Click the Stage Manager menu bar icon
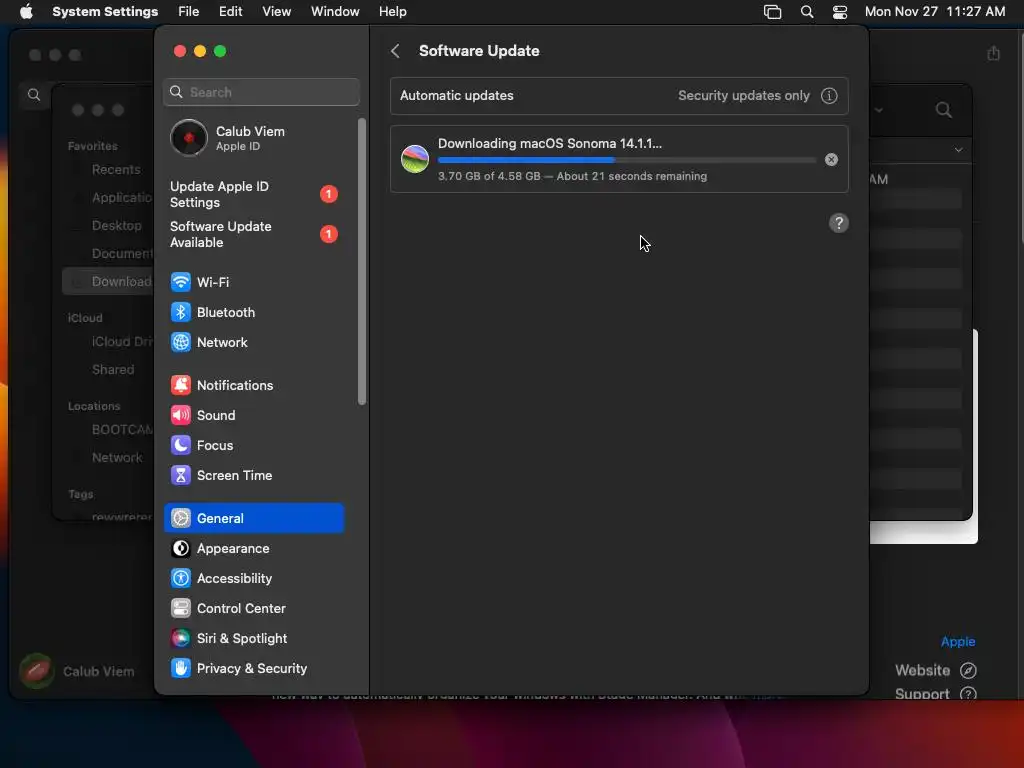 tap(773, 12)
